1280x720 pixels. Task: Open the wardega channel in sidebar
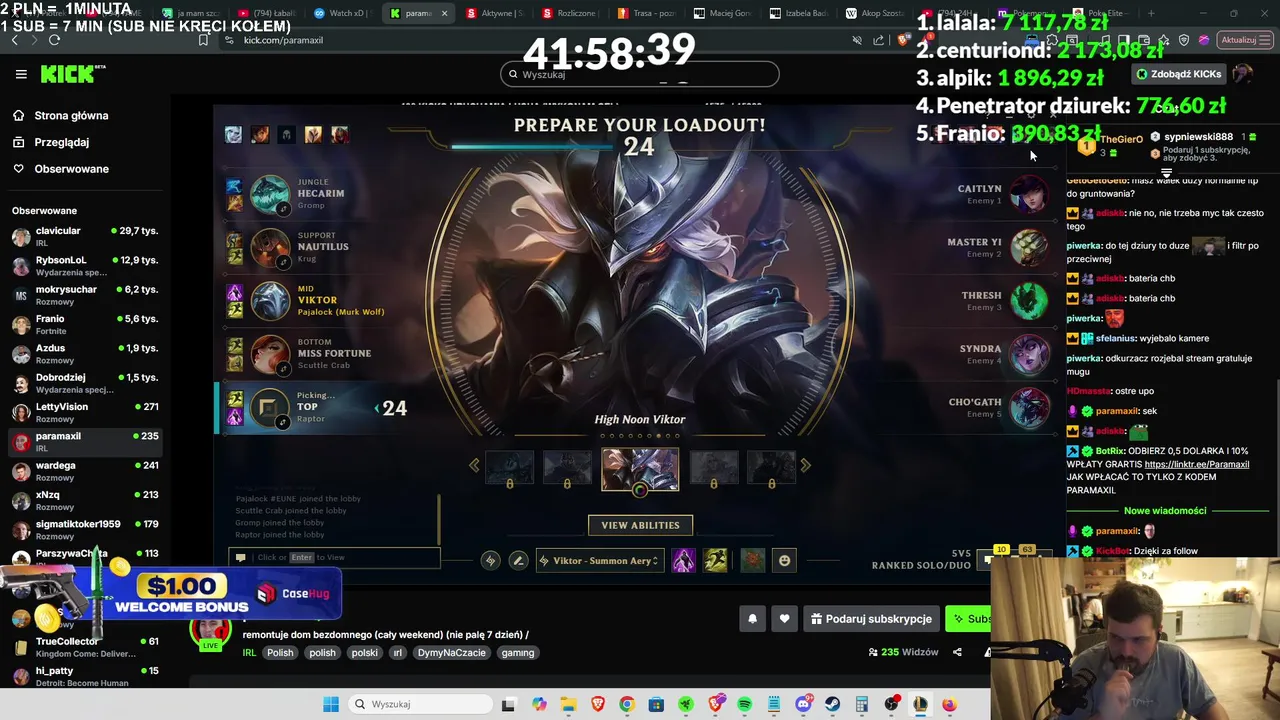point(85,471)
